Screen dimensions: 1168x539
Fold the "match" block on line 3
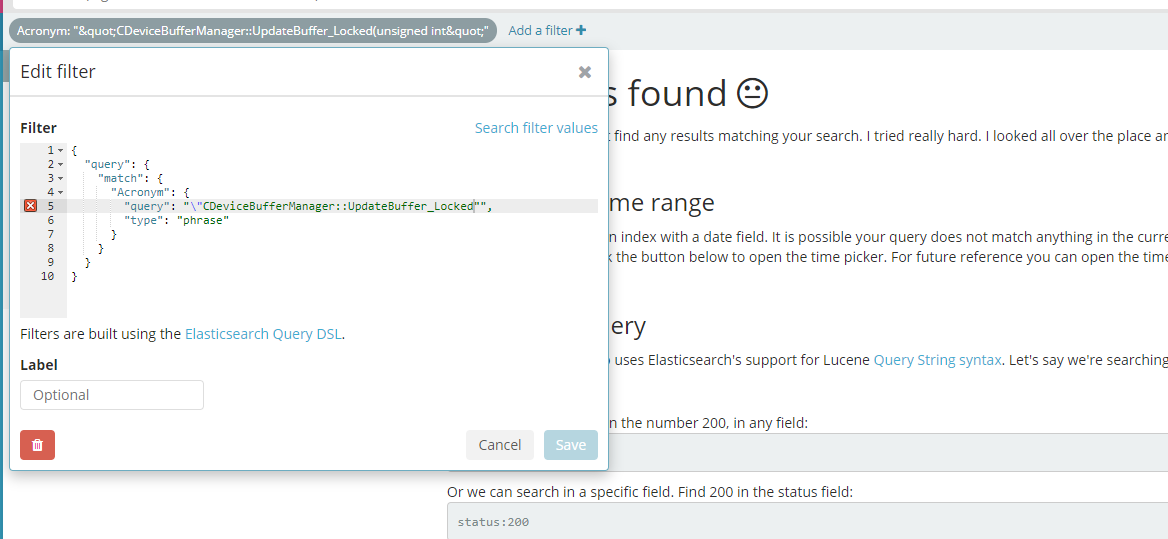pyautogui.click(x=61, y=178)
